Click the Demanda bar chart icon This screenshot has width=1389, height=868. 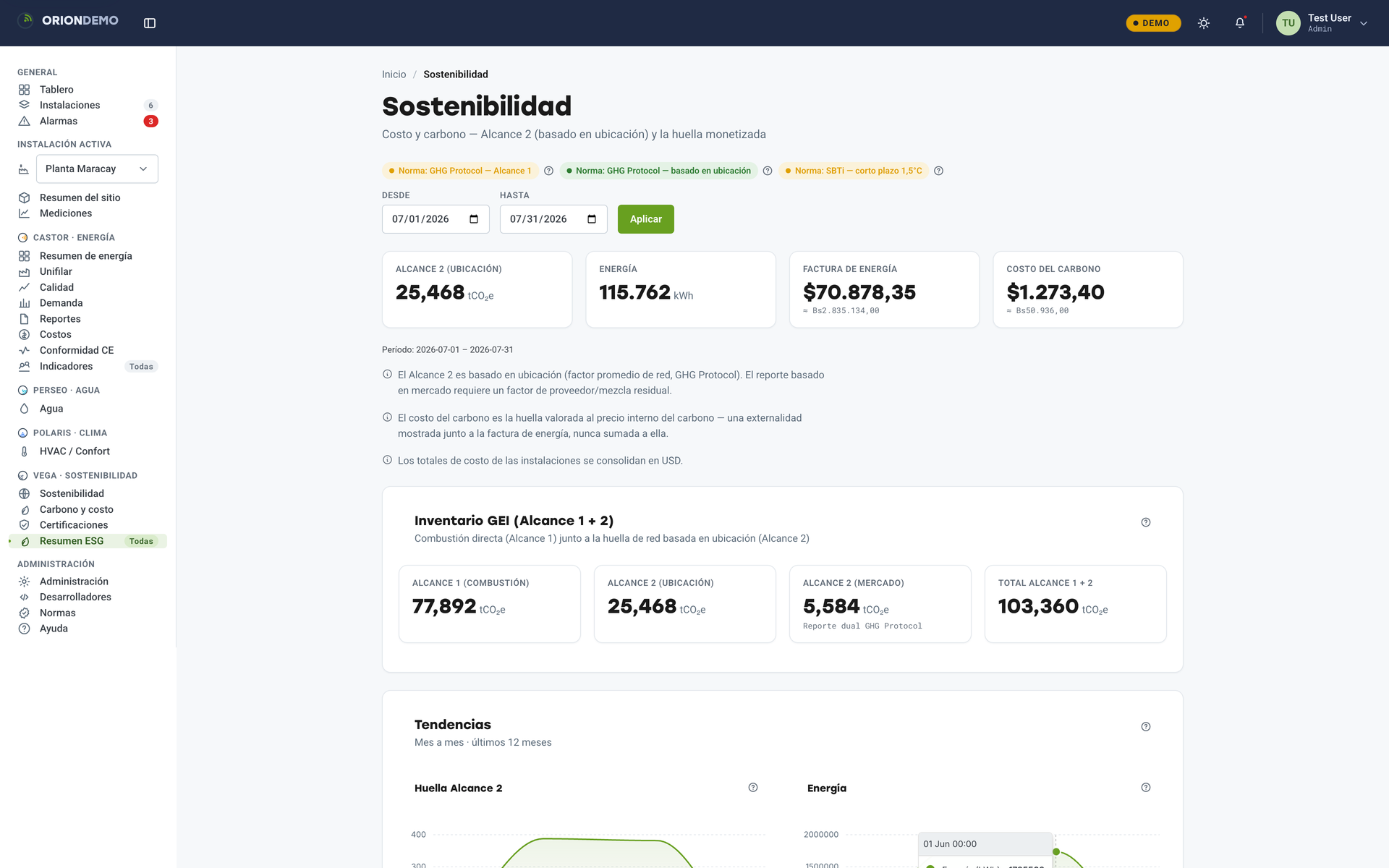[24, 303]
